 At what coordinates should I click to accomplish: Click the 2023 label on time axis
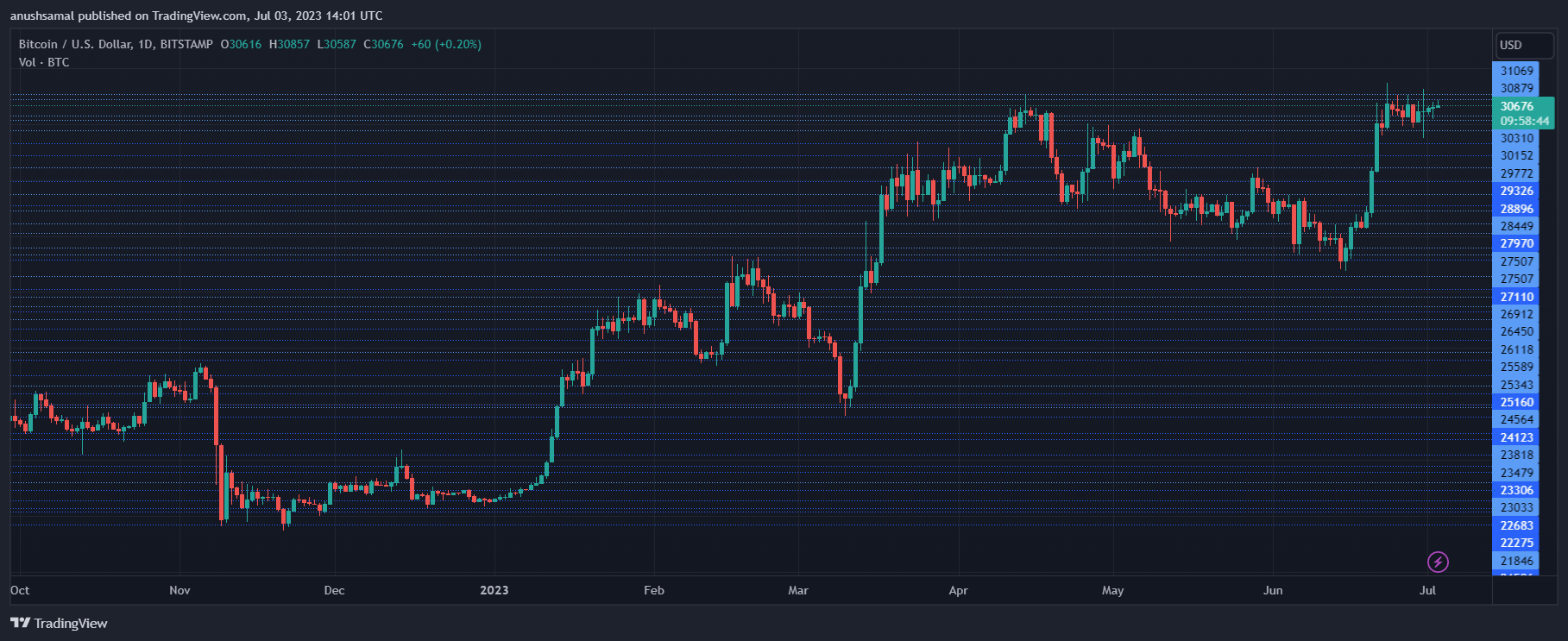click(494, 590)
